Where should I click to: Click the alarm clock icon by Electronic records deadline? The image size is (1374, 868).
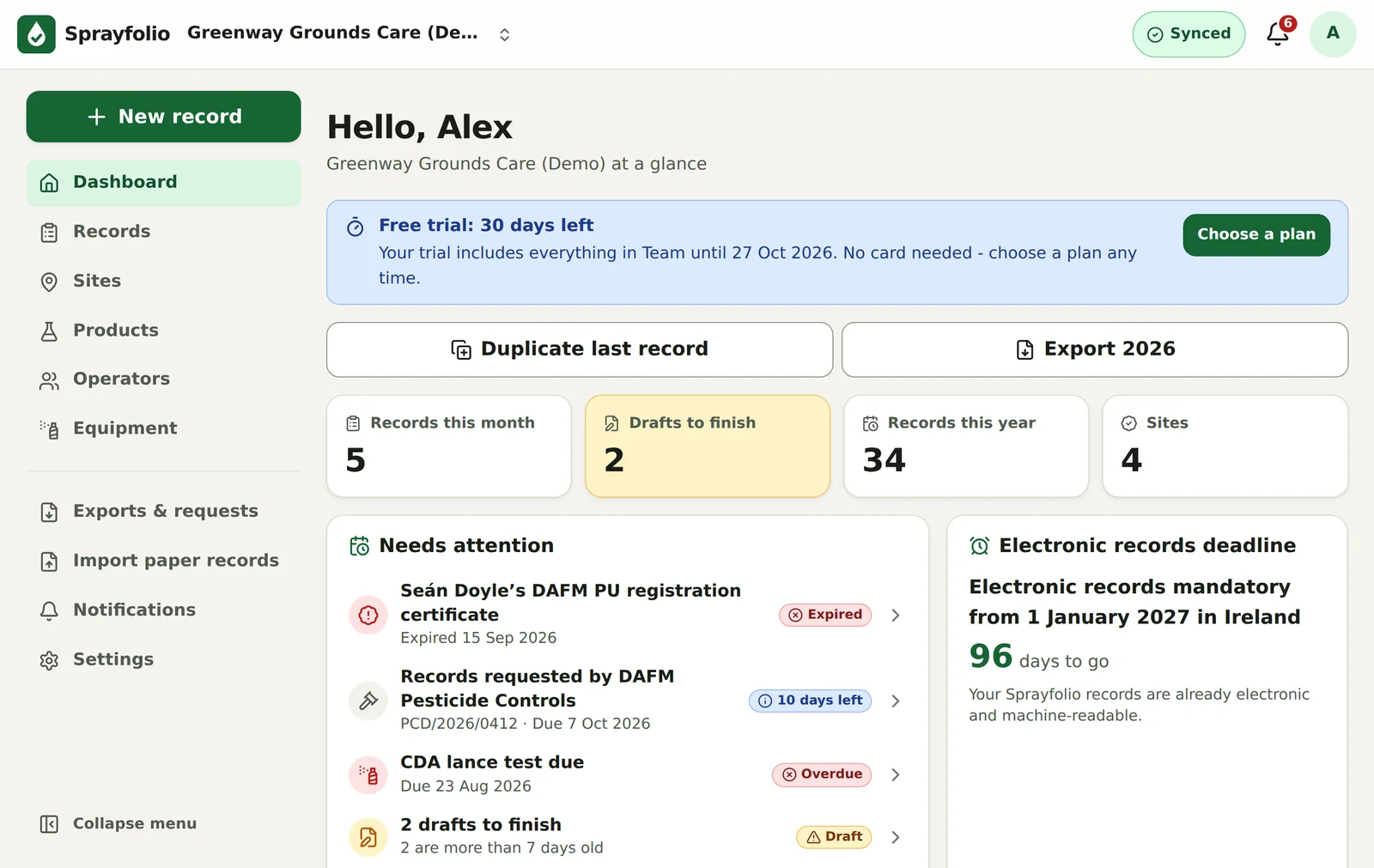click(980, 546)
